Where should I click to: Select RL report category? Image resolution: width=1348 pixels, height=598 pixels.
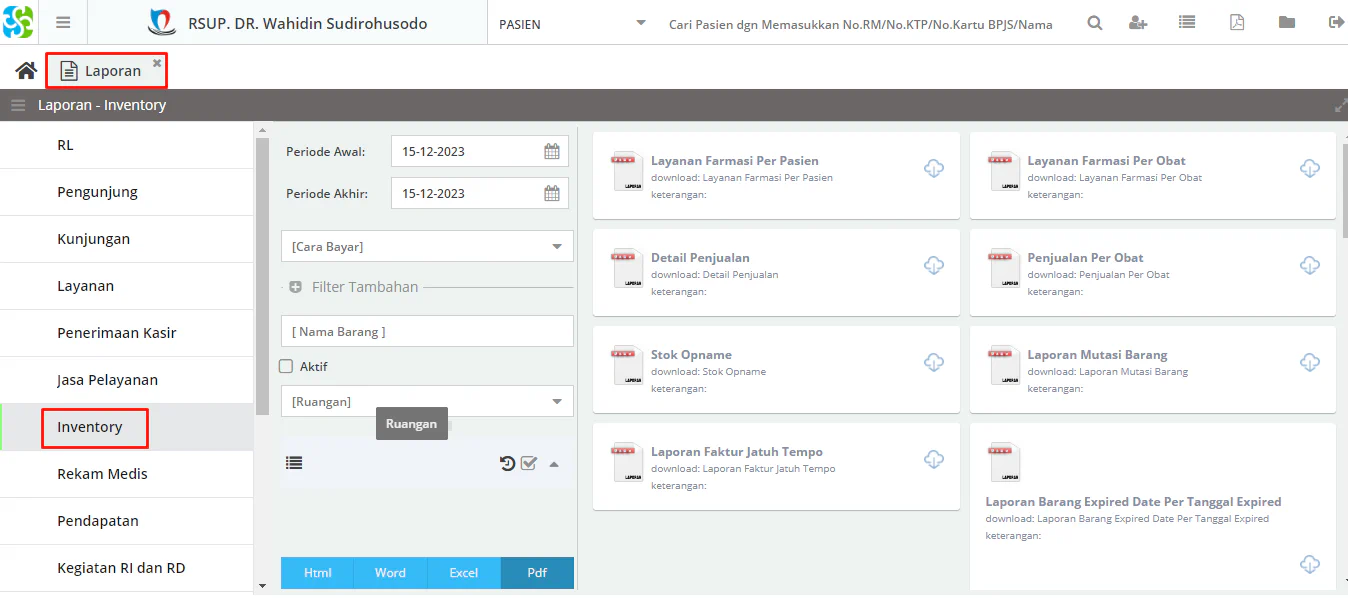[x=126, y=145]
